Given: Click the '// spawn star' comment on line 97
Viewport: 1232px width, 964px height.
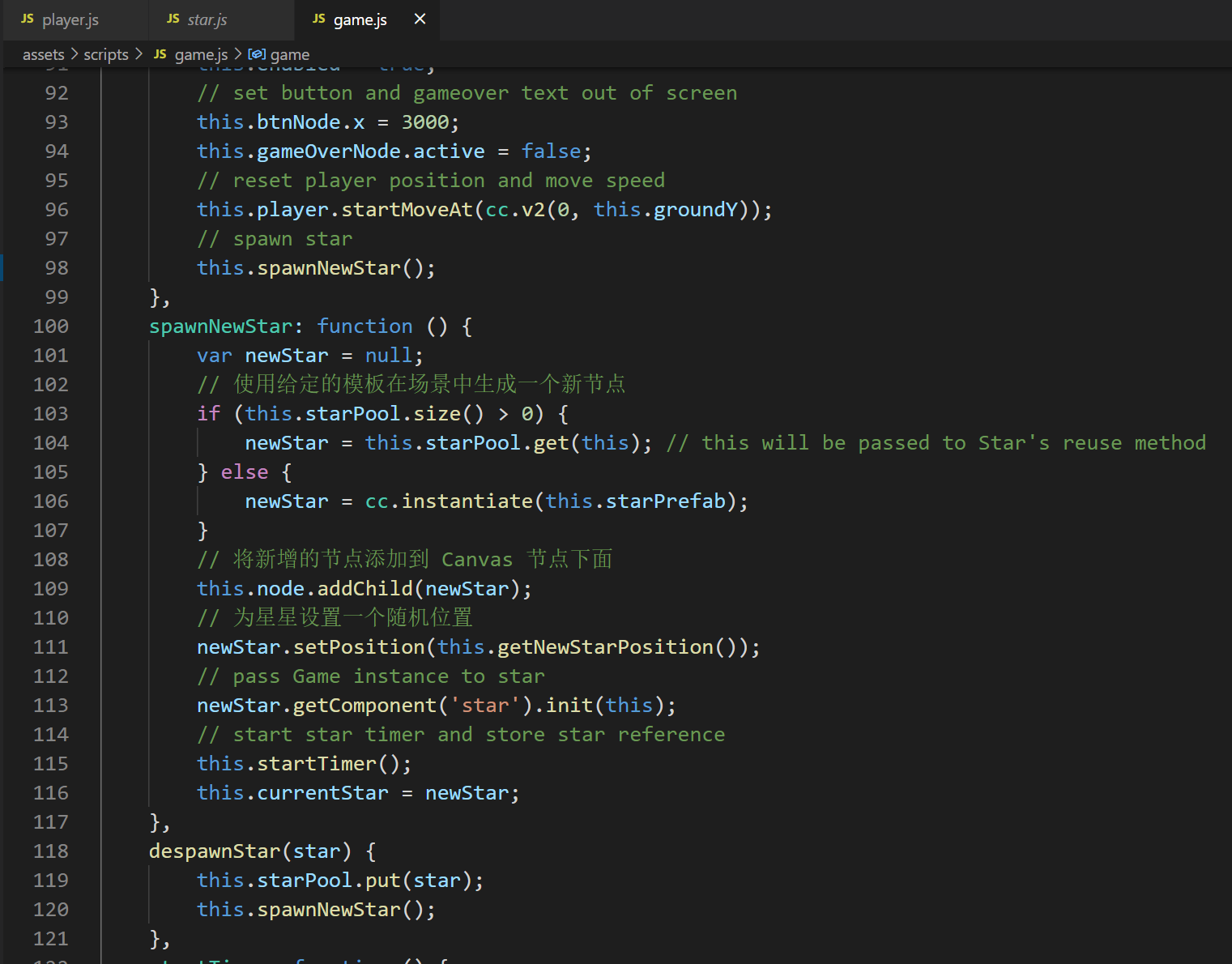Looking at the screenshot, I should pyautogui.click(x=275, y=239).
